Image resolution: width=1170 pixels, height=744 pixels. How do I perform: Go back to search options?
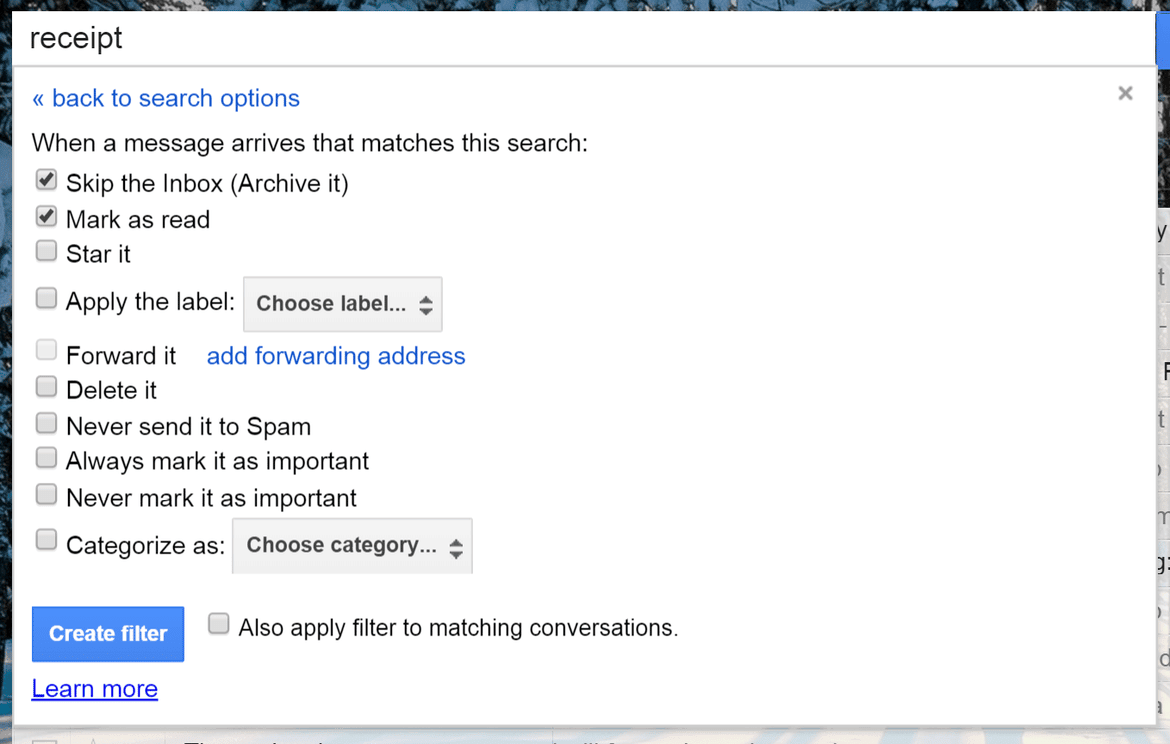(x=165, y=98)
